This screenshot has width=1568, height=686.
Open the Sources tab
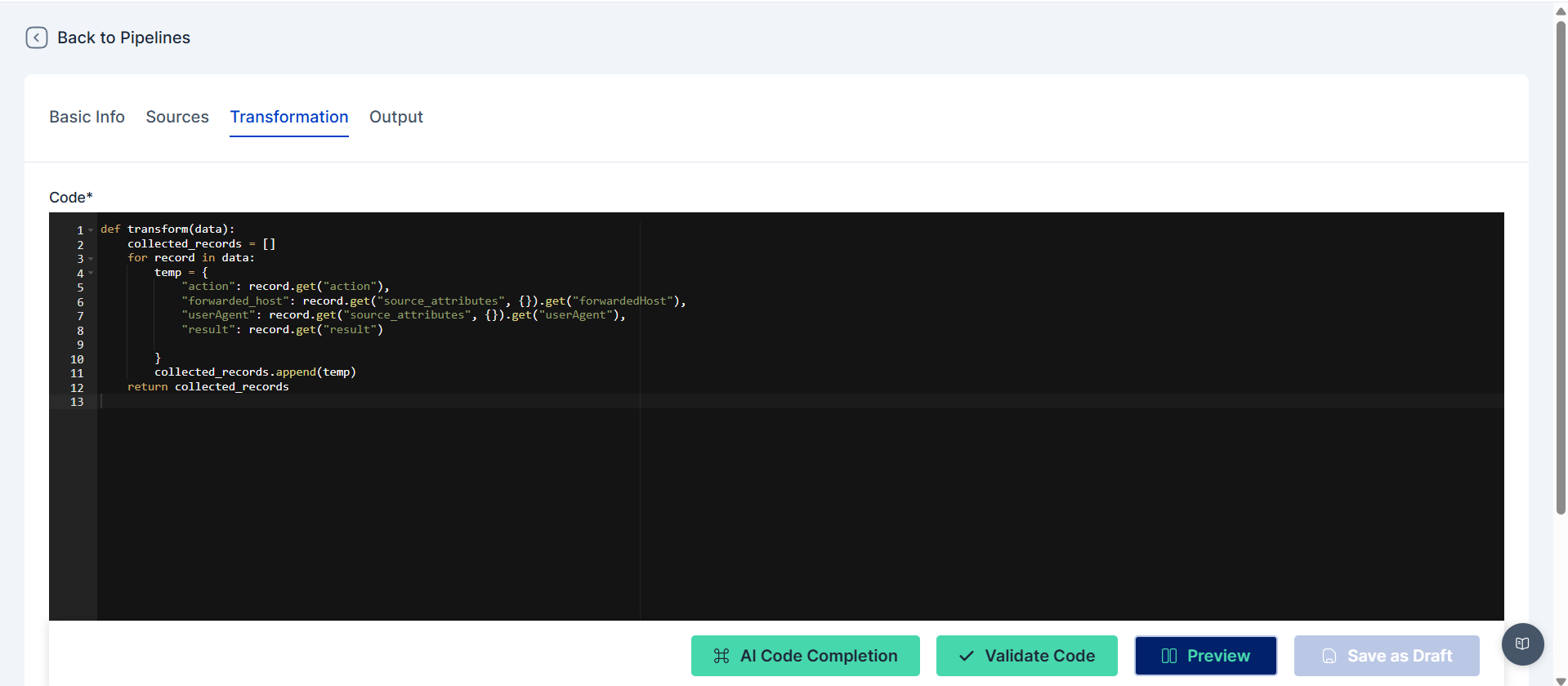(177, 117)
